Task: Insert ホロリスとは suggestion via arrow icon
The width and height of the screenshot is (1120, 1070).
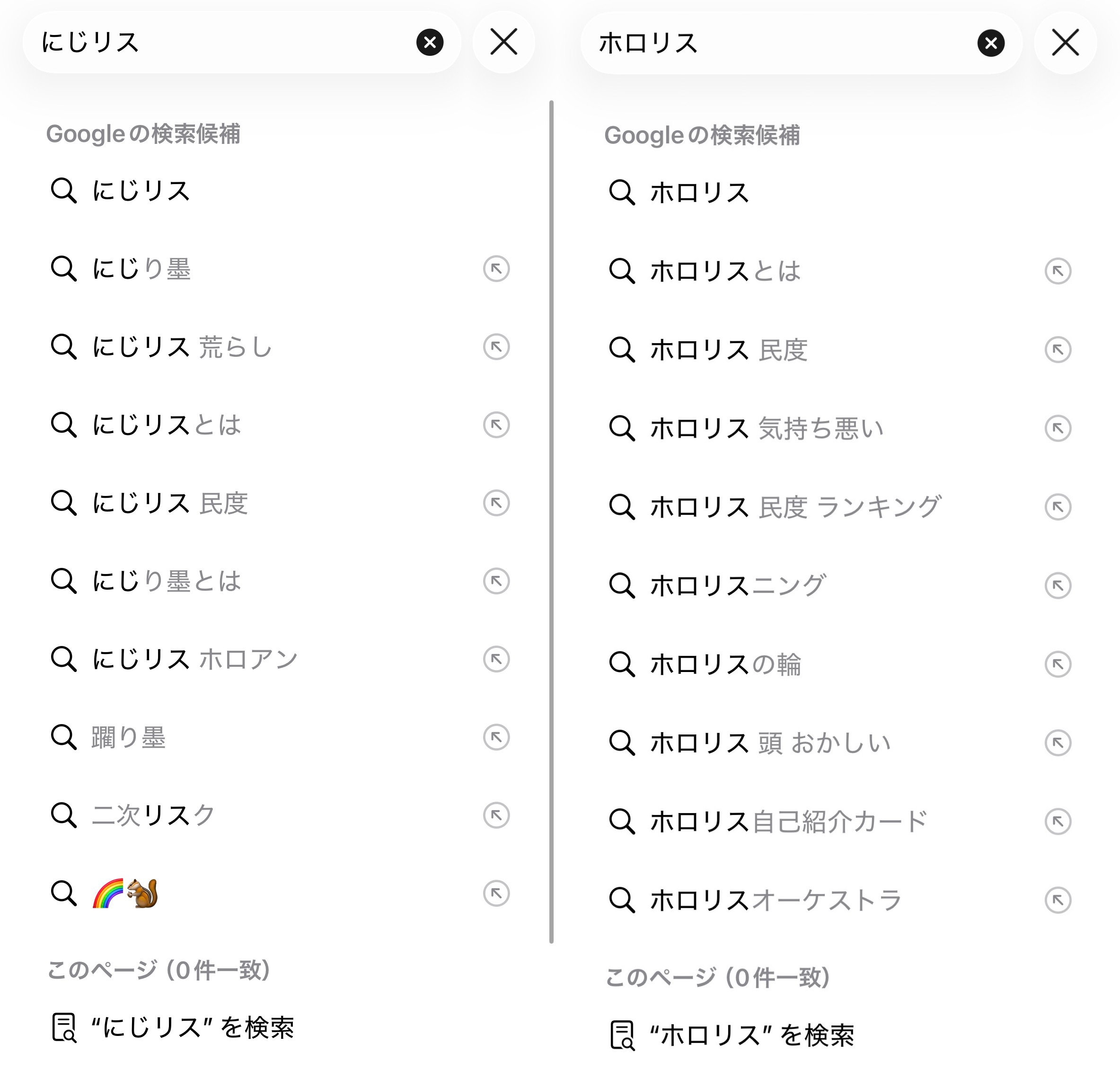Action: (x=1057, y=271)
